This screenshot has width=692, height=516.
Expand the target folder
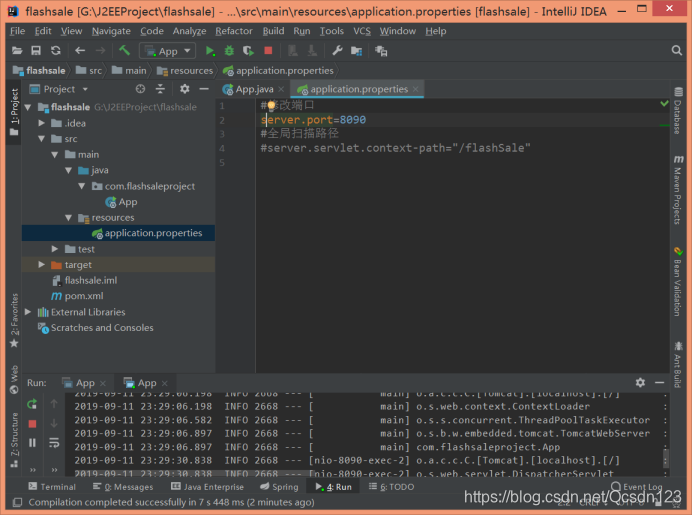pos(41,264)
